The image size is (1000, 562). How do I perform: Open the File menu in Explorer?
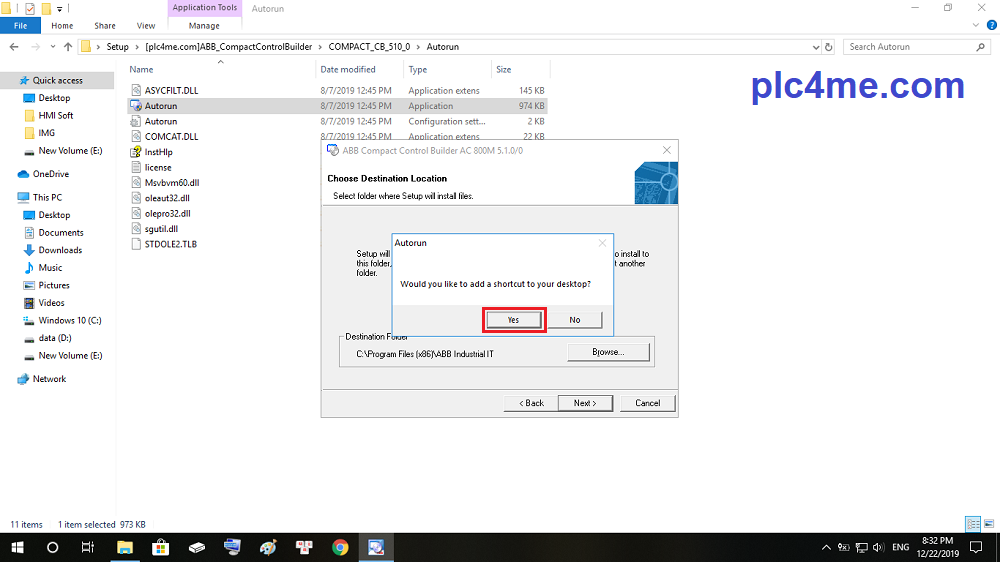[20, 26]
